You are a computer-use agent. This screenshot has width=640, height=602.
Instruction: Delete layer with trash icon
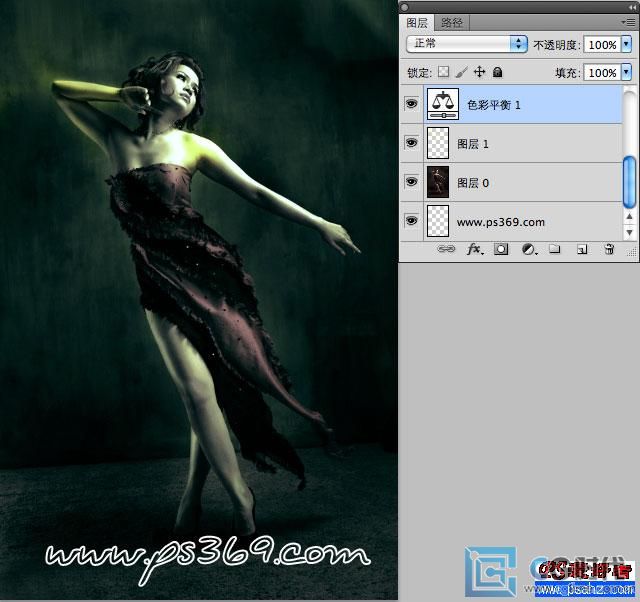[609, 249]
